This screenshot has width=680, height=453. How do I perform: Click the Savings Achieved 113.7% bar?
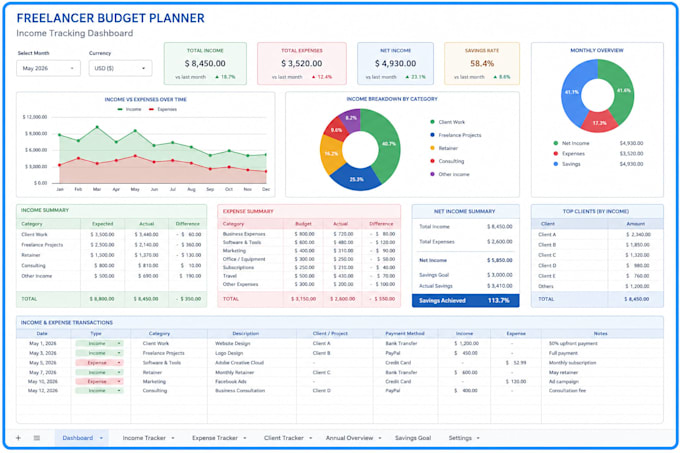465,300
